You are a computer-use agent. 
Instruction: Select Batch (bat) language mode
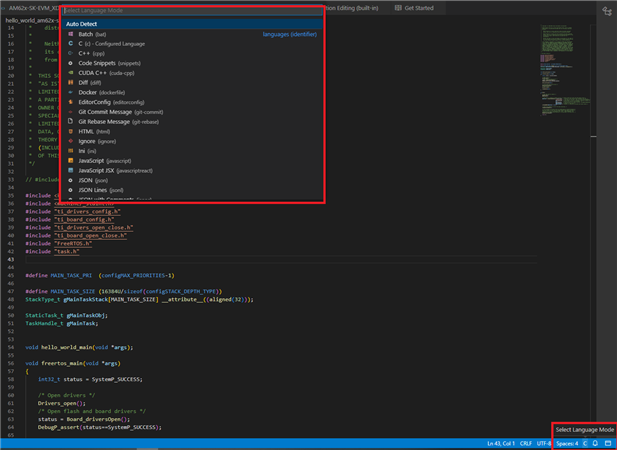pyautogui.click(x=192, y=34)
